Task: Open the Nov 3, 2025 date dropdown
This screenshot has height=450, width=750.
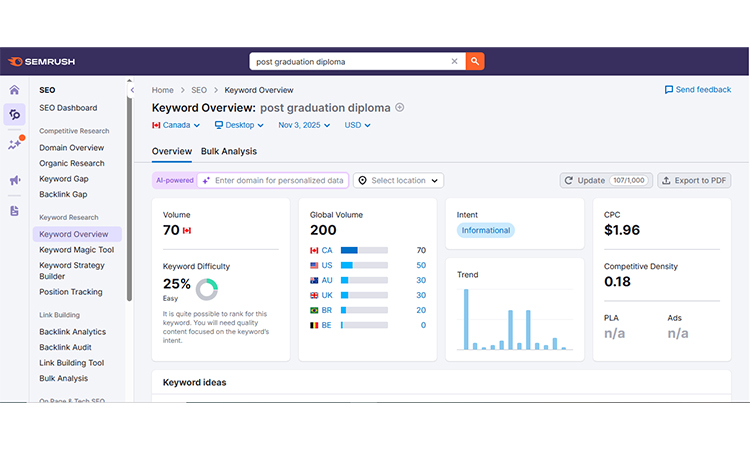Action: point(304,125)
